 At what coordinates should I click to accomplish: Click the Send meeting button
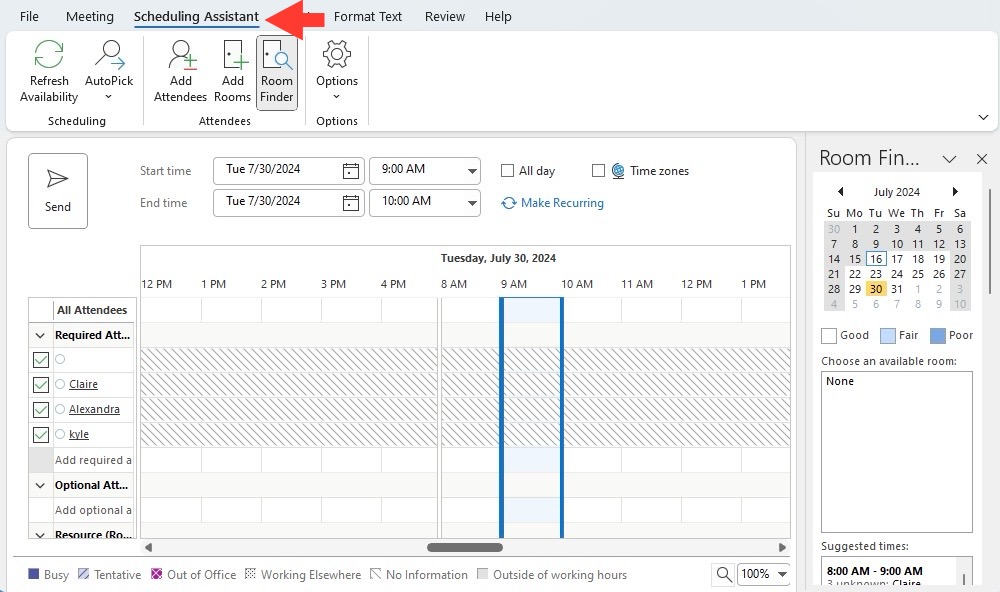point(58,191)
